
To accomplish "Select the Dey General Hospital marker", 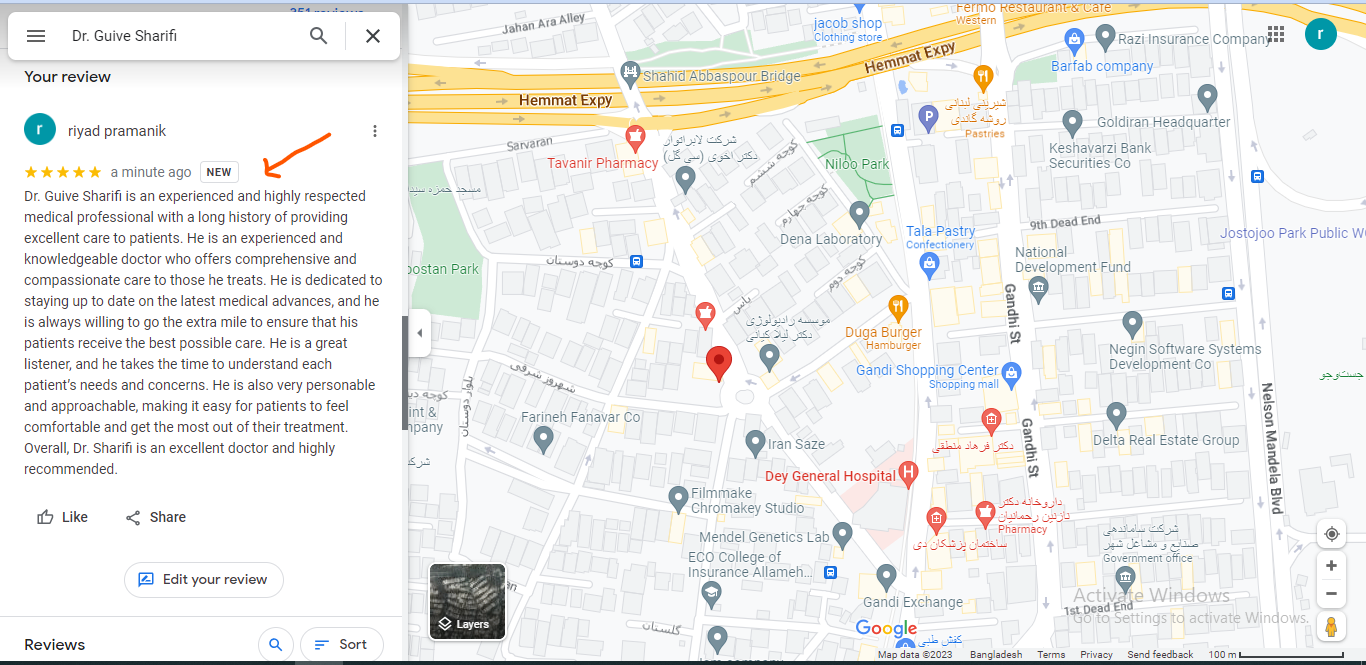I will click(908, 472).
